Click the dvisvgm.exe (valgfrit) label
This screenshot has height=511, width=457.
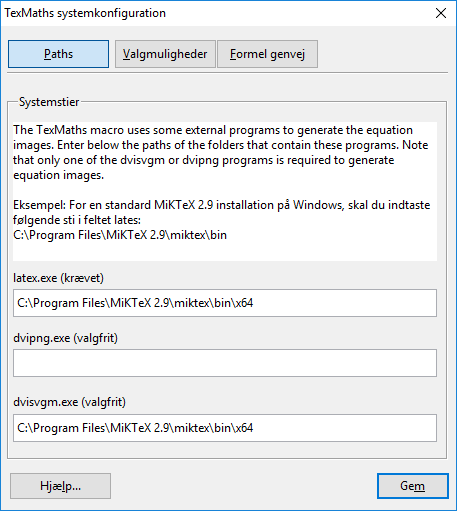(69, 402)
